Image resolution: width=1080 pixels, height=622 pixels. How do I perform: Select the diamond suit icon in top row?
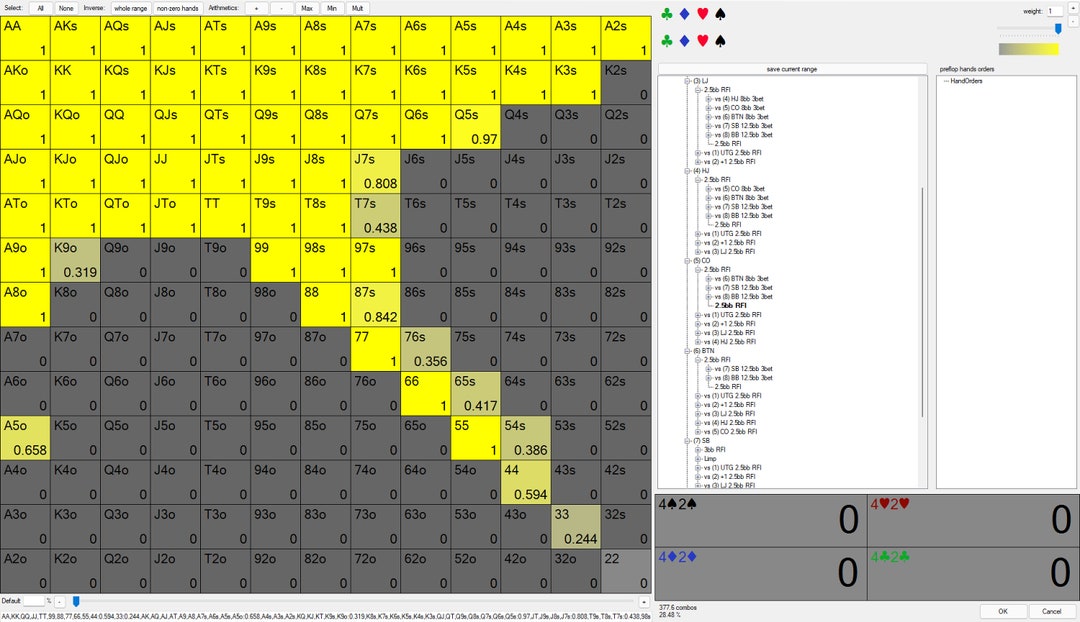click(x=685, y=13)
